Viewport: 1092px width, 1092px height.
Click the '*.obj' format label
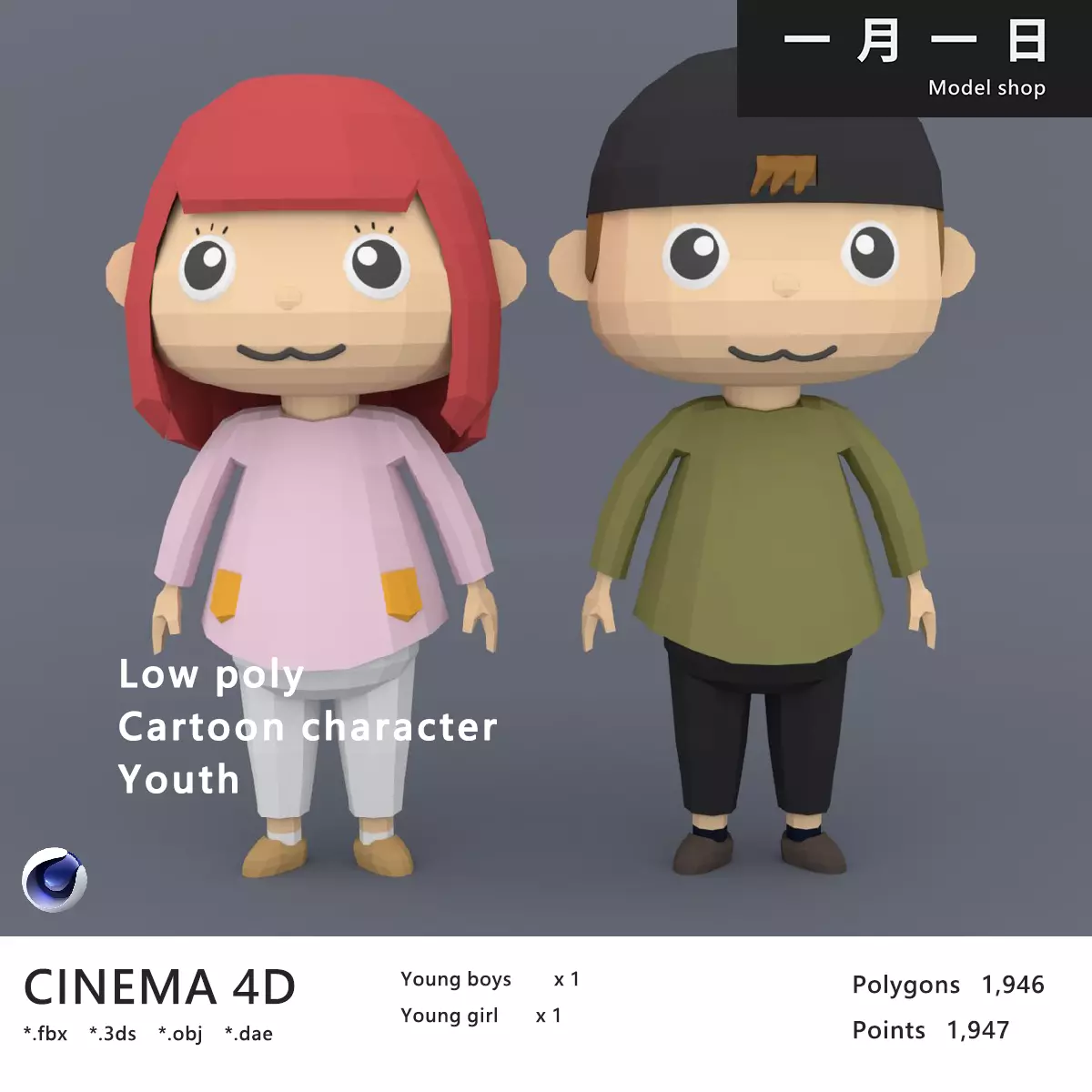[x=180, y=1035]
